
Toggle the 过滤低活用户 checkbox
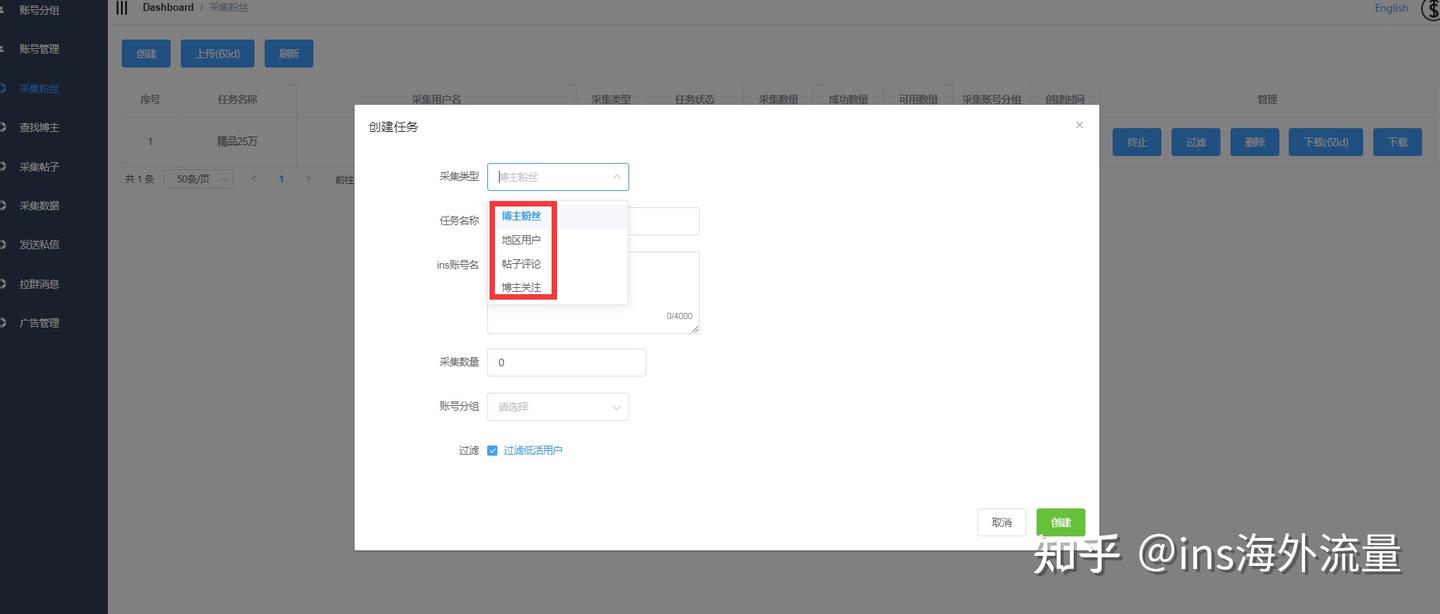point(492,451)
